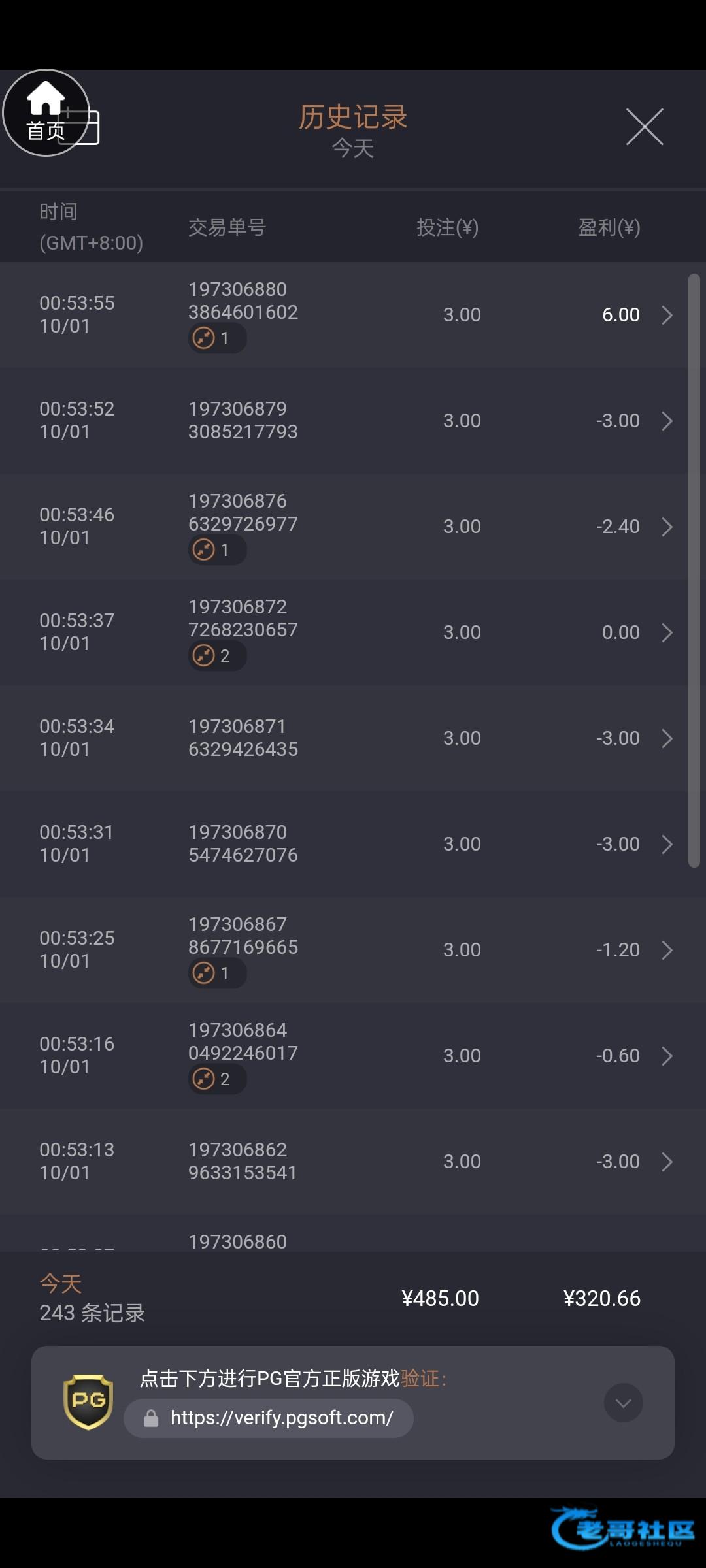Tap the free-spin badge on 00:53:25 record
Viewport: 706px width, 1568px height.
coord(217,973)
